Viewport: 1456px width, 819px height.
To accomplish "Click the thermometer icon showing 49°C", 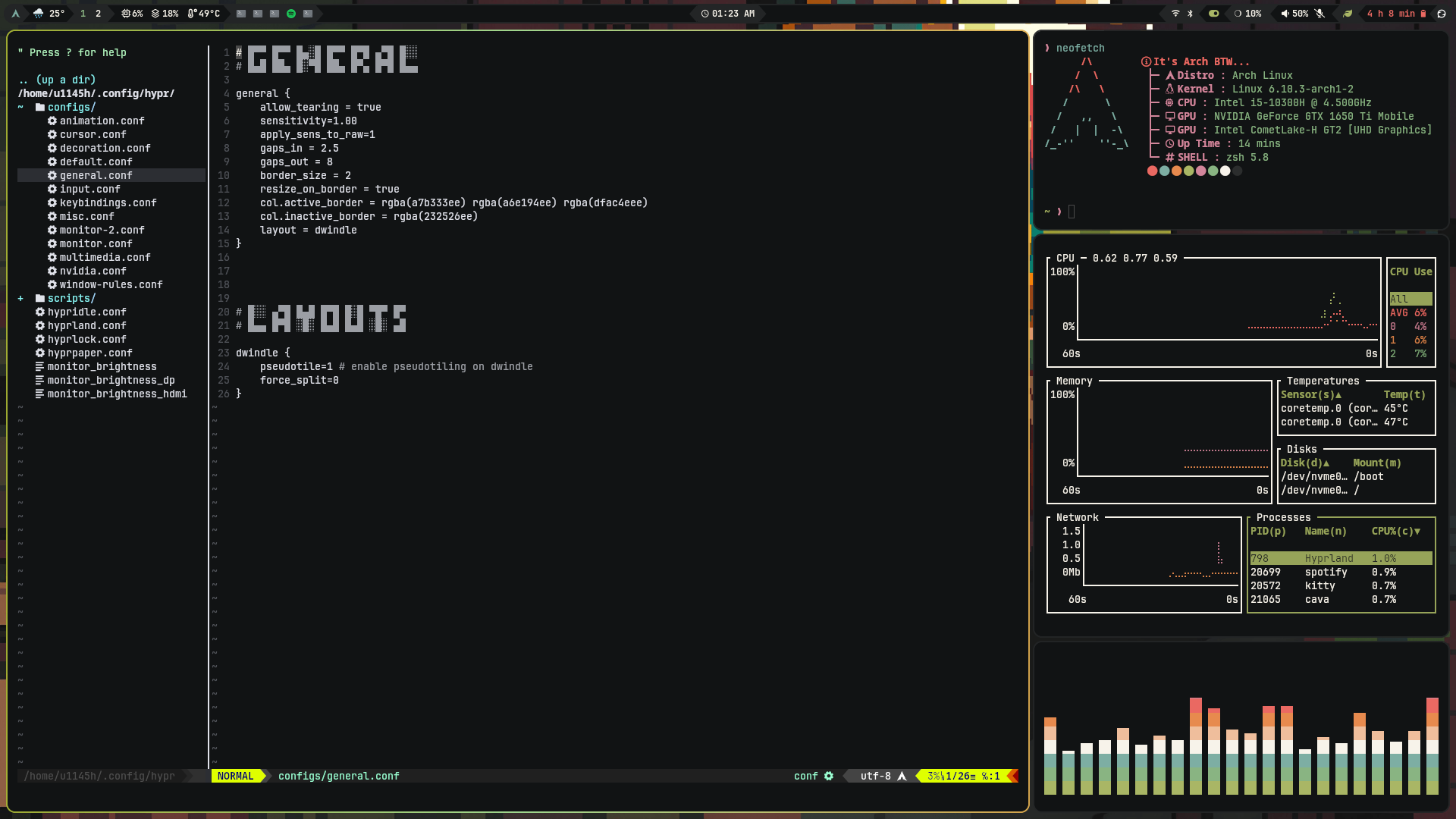I will [191, 13].
